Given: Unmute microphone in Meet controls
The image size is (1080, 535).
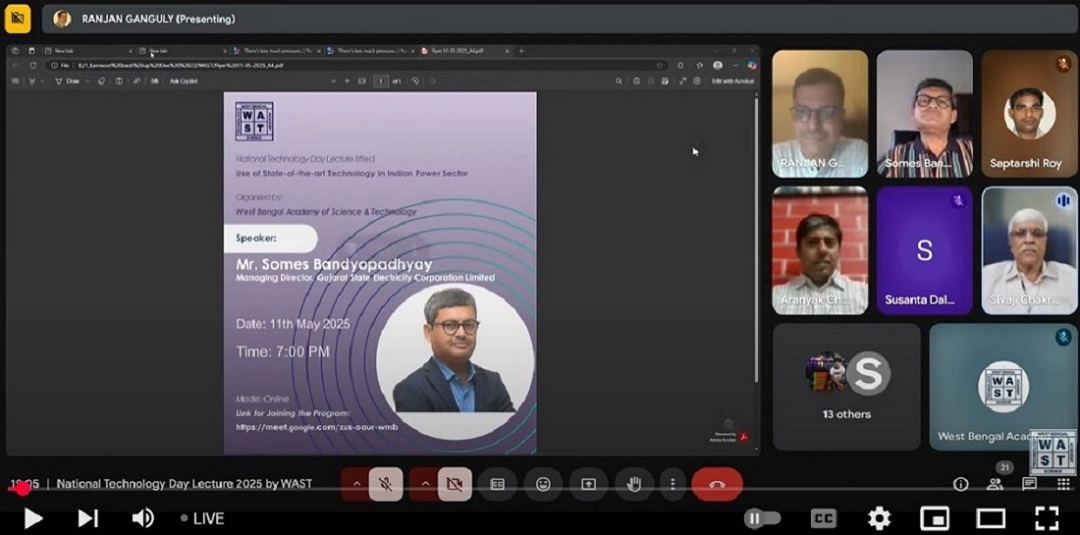Looking at the screenshot, I should point(386,484).
